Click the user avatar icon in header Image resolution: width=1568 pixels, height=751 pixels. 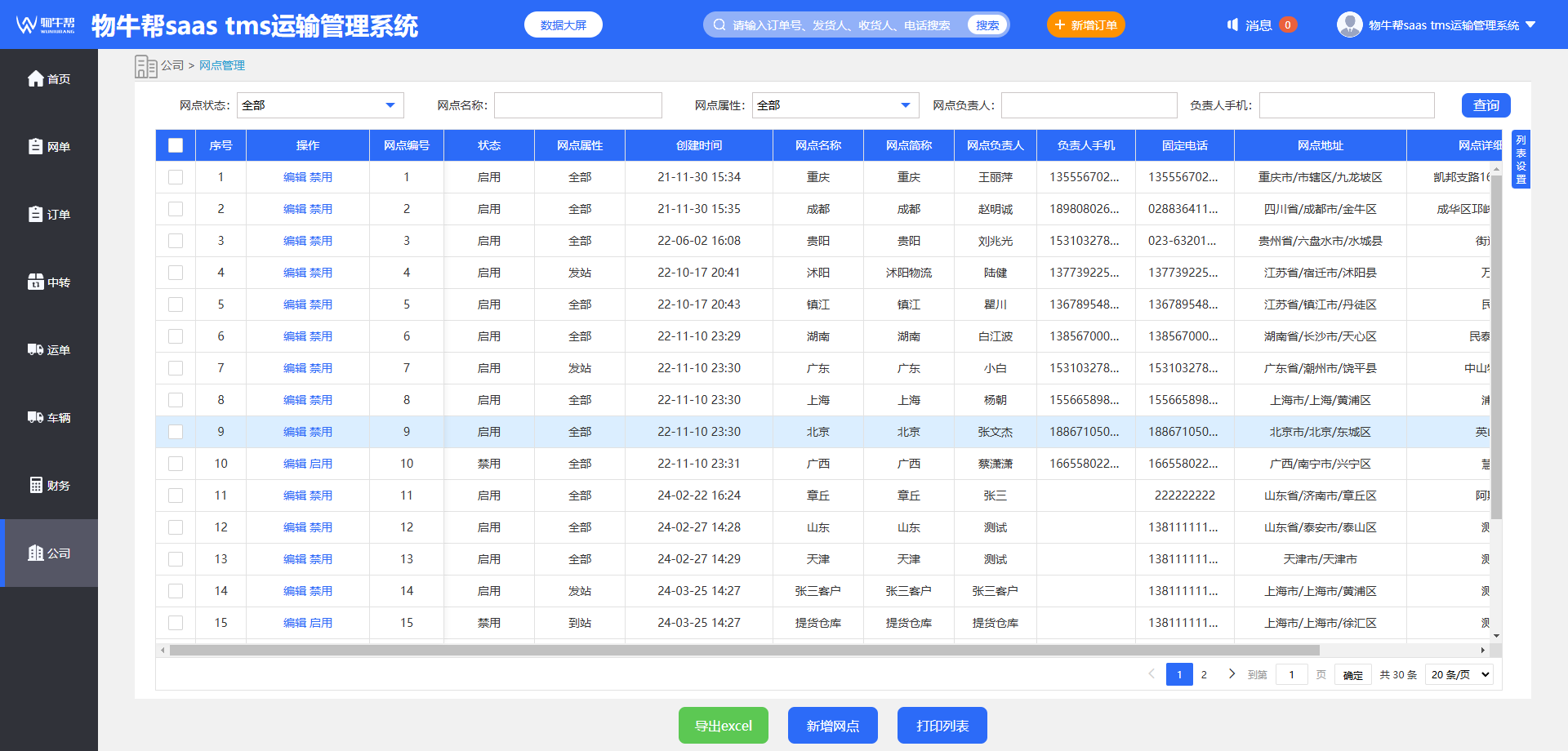point(1349,24)
